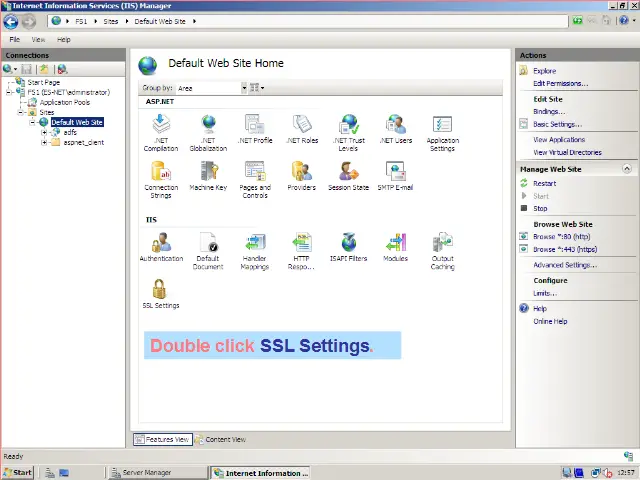Switch to the Content View tab

pyautogui.click(x=220, y=440)
